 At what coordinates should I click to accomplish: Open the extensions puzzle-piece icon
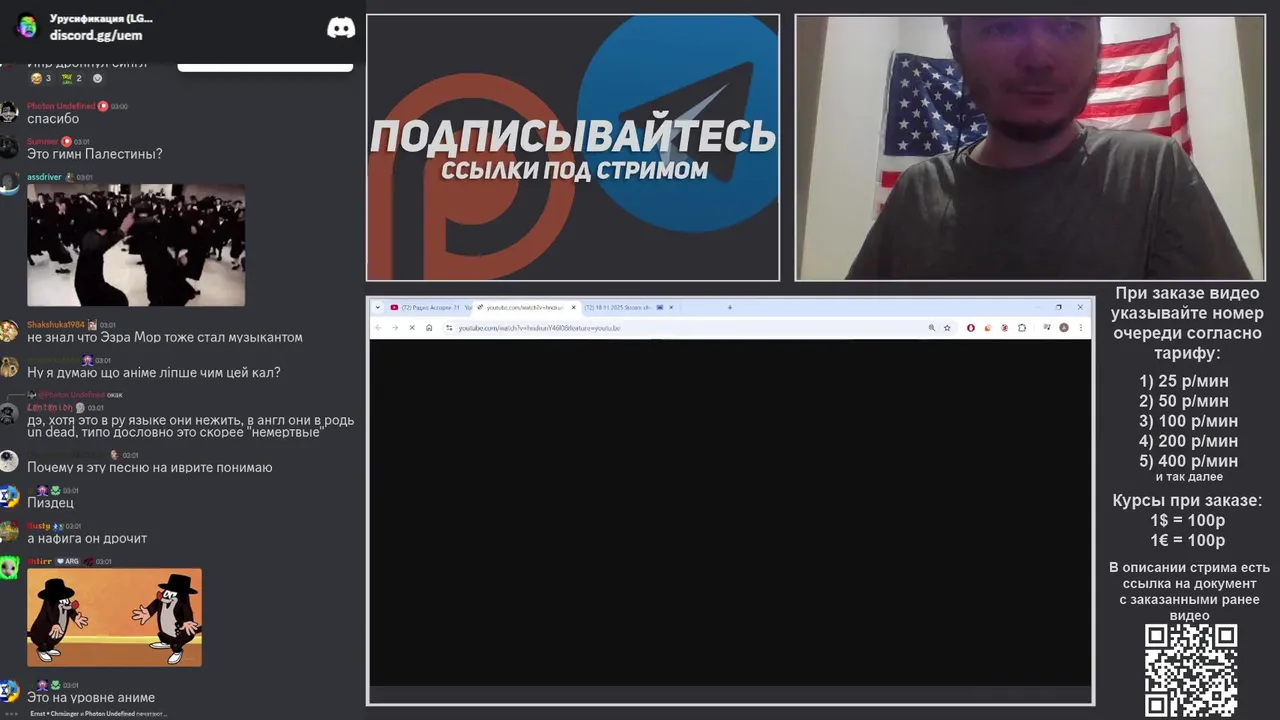point(1022,328)
